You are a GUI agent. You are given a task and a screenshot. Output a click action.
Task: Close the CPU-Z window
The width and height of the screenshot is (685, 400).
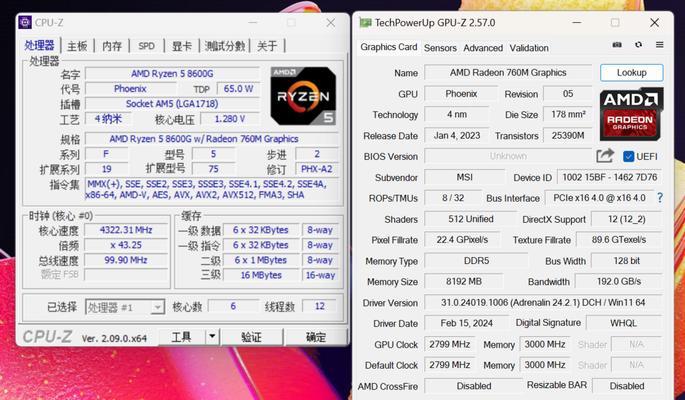pos(331,23)
